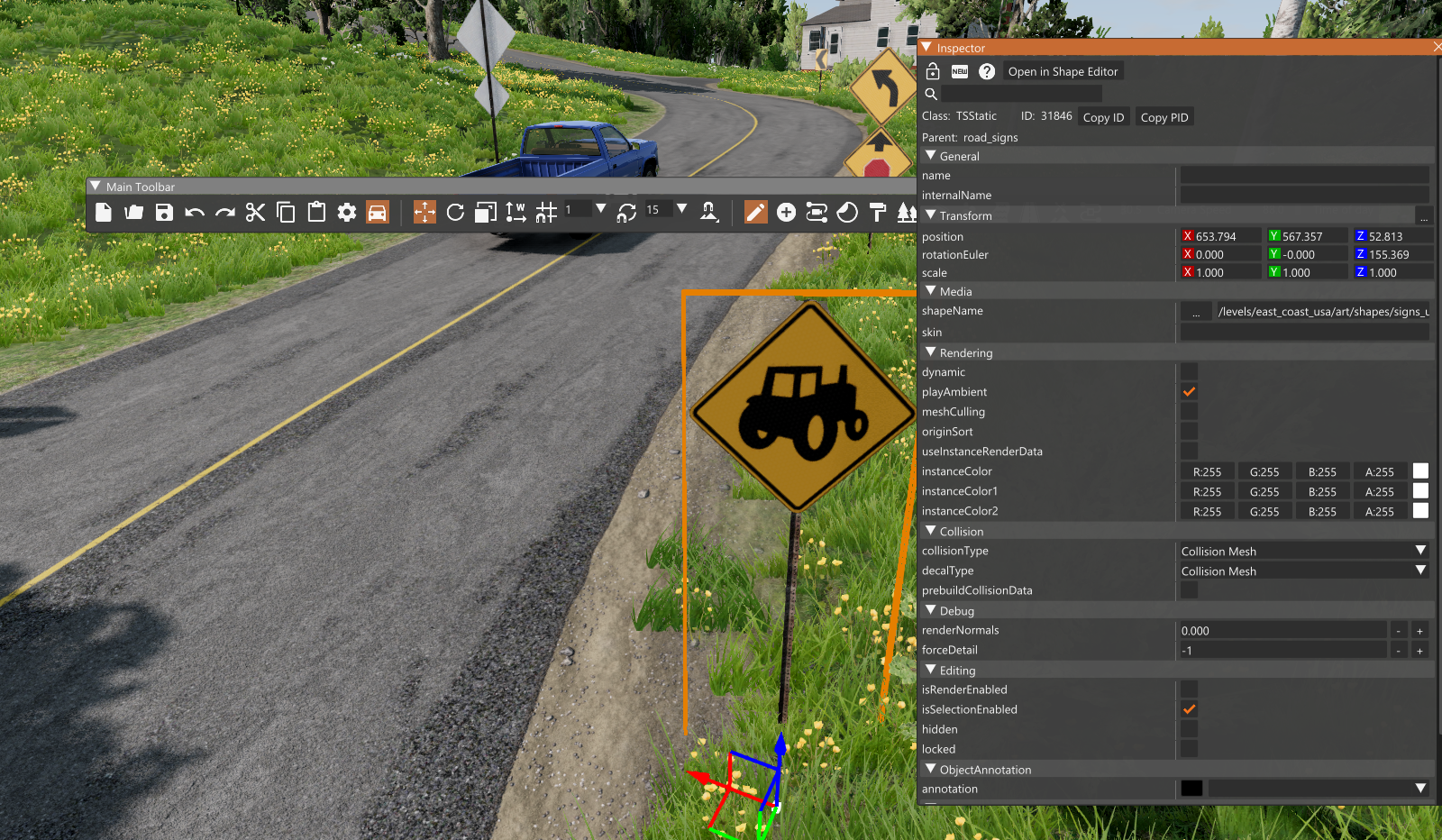Toggle the originSort checkbox

1190,432
